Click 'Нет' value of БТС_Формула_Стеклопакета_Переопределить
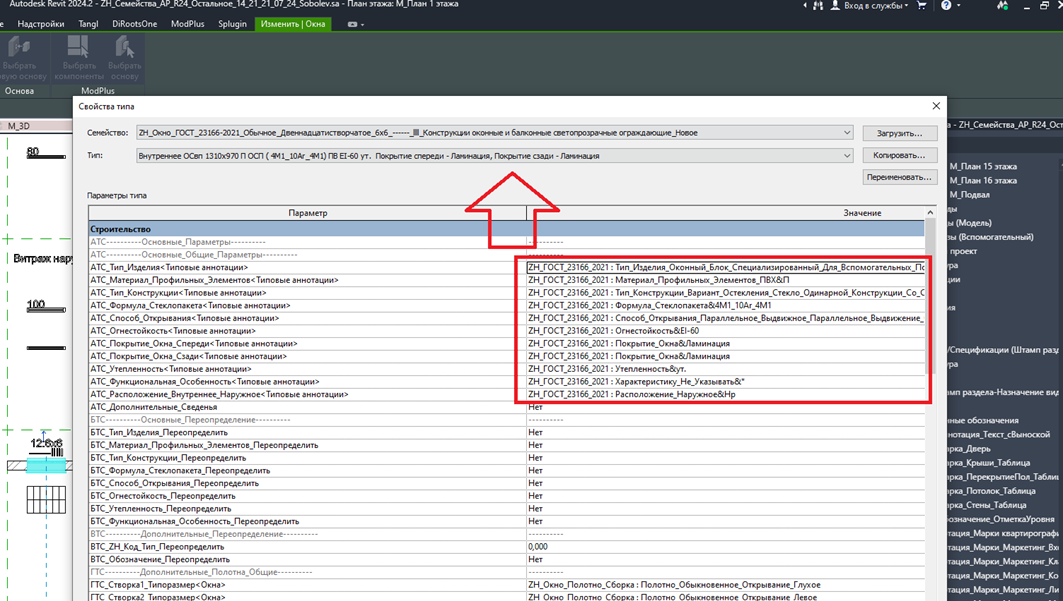The width and height of the screenshot is (1063, 601). [725, 470]
